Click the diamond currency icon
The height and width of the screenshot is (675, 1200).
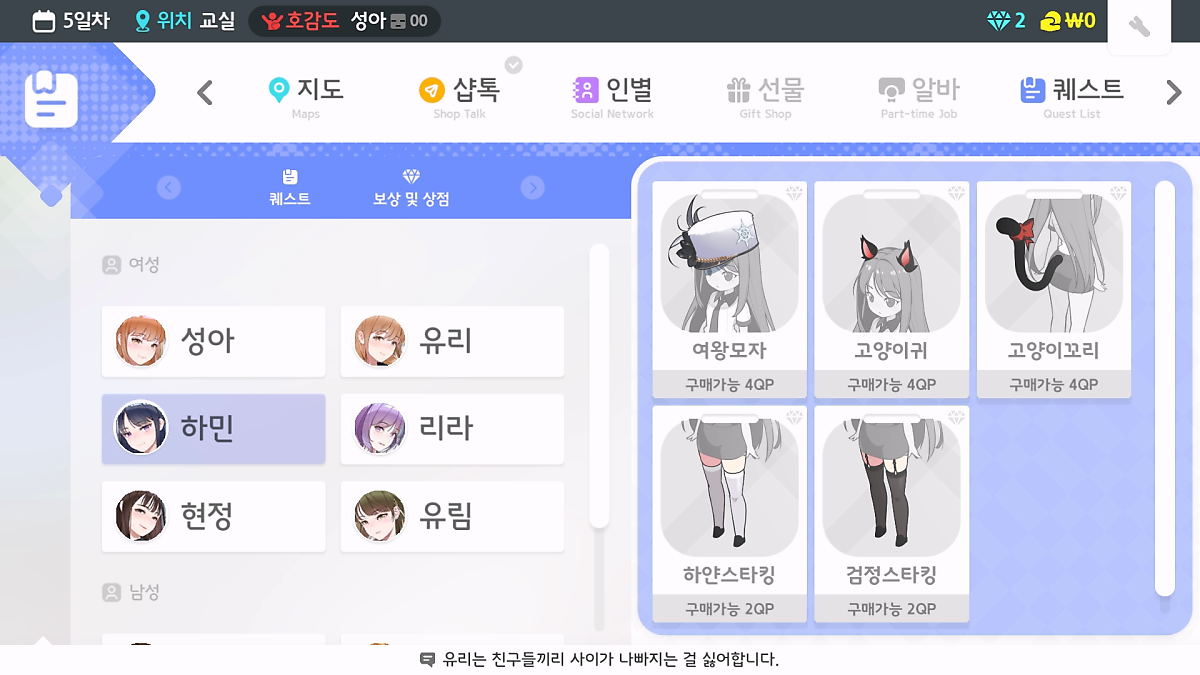[x=998, y=21]
